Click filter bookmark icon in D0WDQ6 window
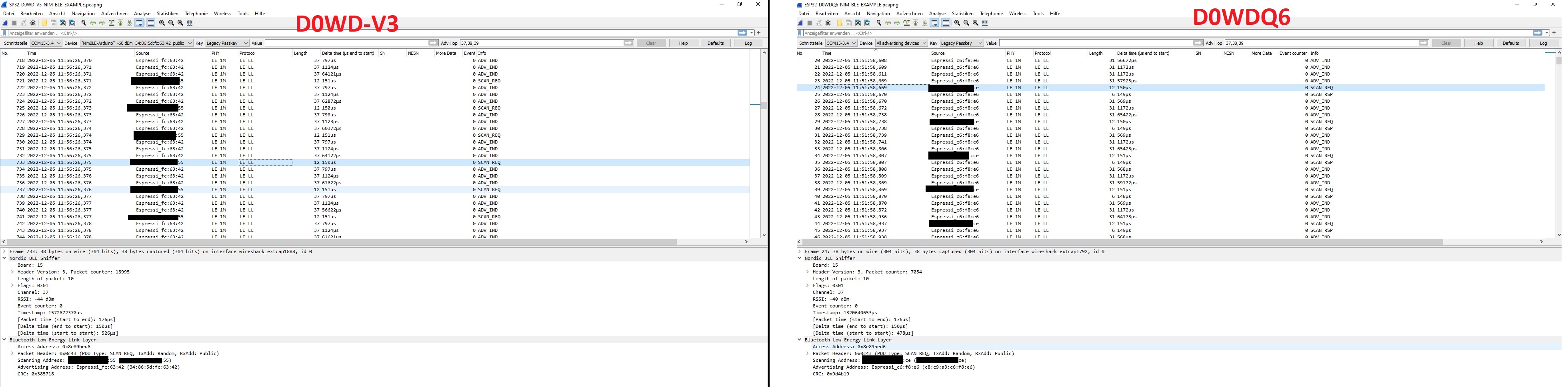This screenshot has width=1568, height=387. click(x=800, y=33)
